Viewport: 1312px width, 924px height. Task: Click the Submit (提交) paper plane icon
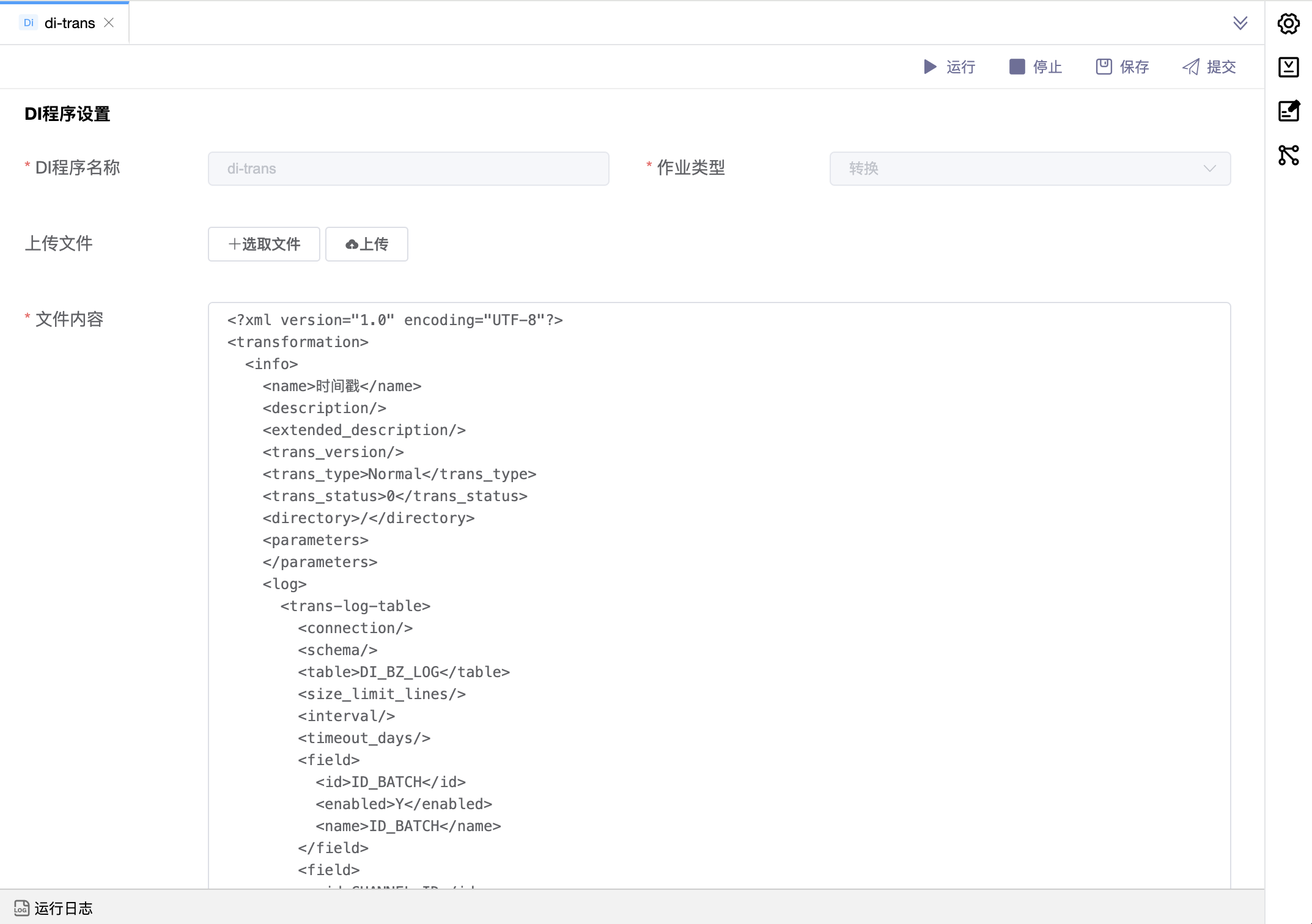(1191, 67)
